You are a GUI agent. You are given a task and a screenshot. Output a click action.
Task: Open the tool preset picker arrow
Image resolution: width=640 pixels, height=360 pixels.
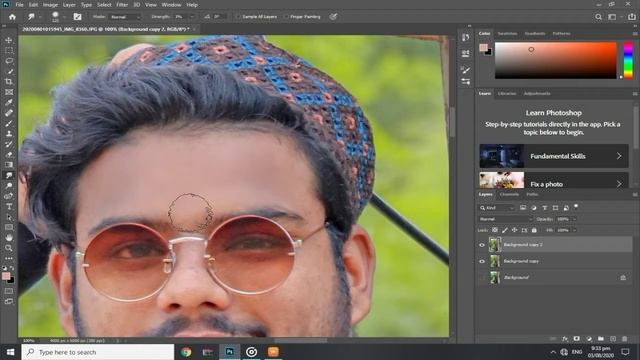click(x=39, y=17)
